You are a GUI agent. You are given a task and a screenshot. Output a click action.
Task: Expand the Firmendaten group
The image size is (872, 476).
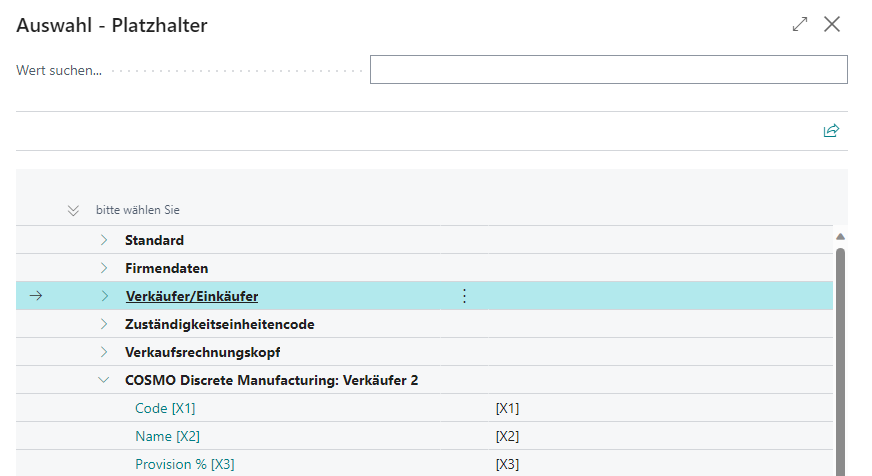click(104, 268)
